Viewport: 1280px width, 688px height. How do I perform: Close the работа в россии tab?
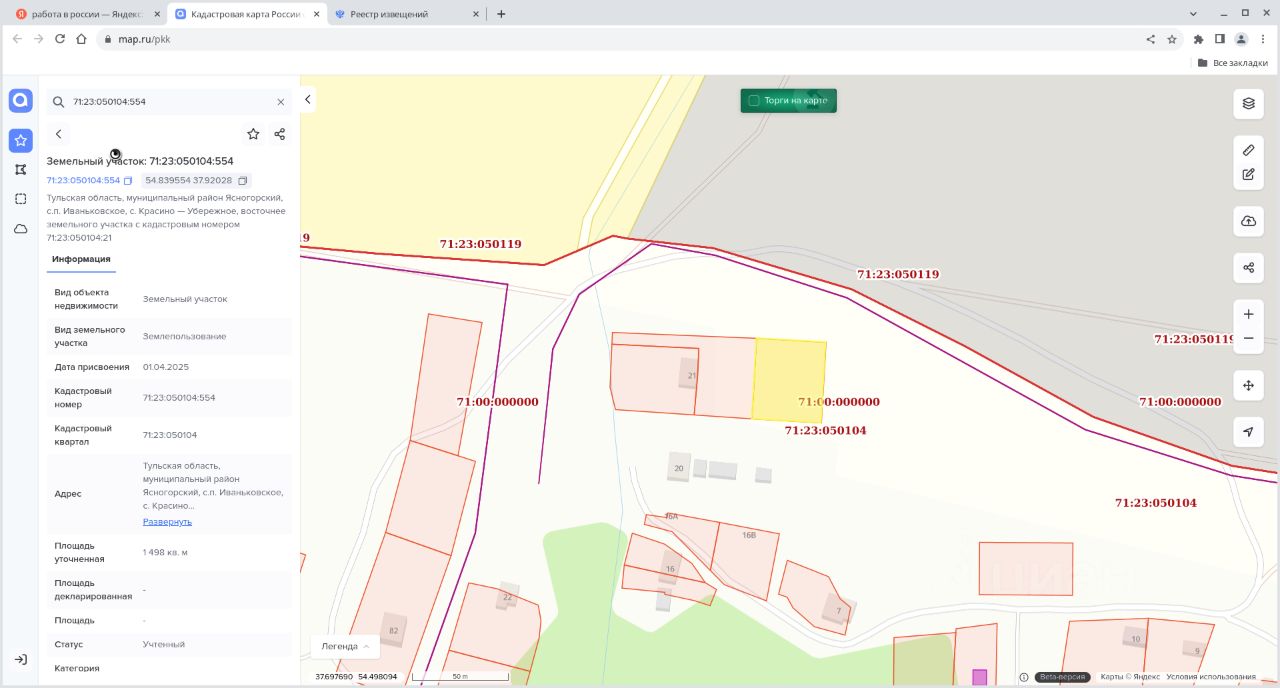(x=157, y=14)
